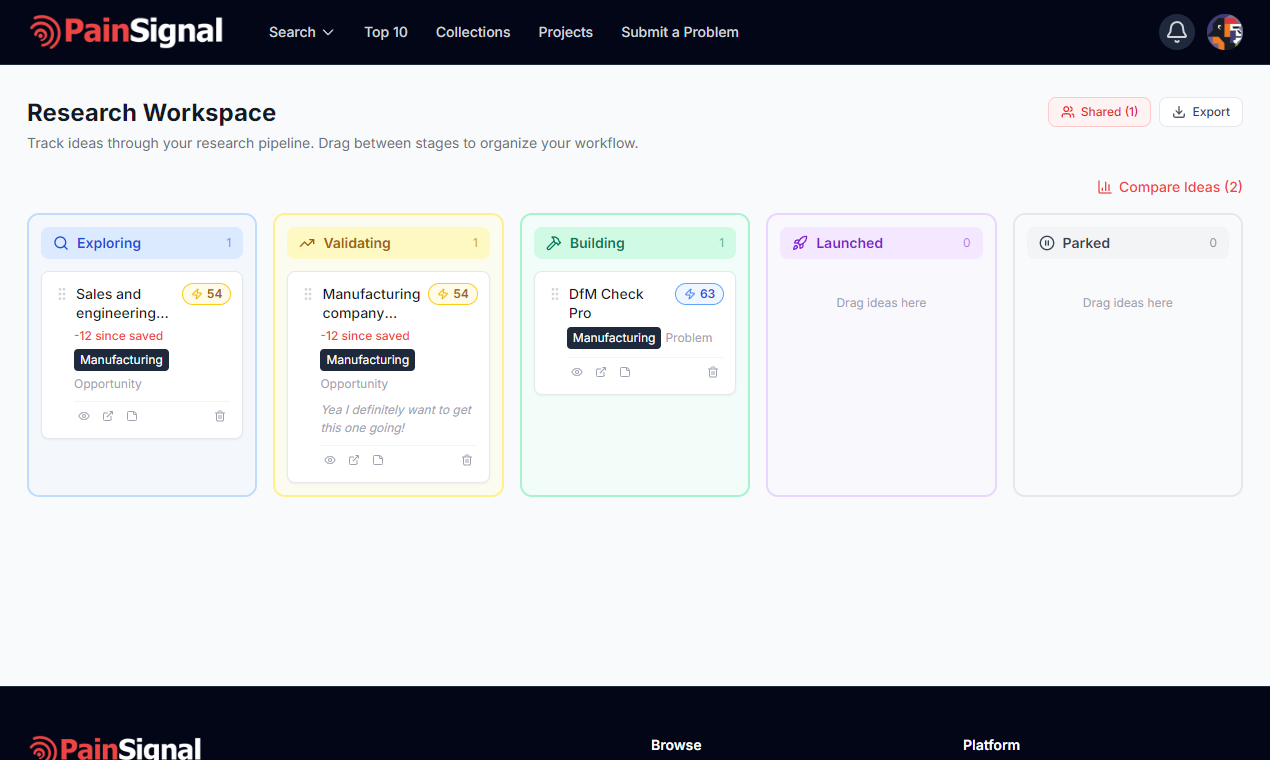Image resolution: width=1270 pixels, height=760 pixels.
Task: Click the trend arrow icon in Validating header
Action: (307, 243)
